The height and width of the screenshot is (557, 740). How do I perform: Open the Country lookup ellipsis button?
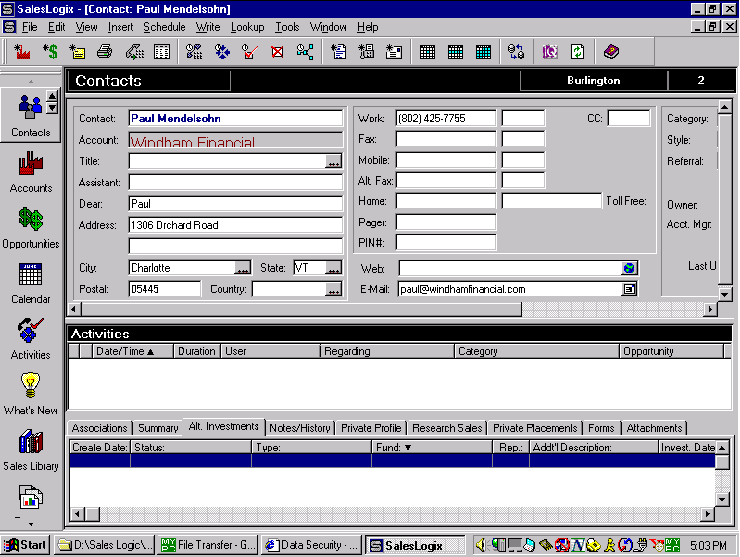click(x=334, y=289)
